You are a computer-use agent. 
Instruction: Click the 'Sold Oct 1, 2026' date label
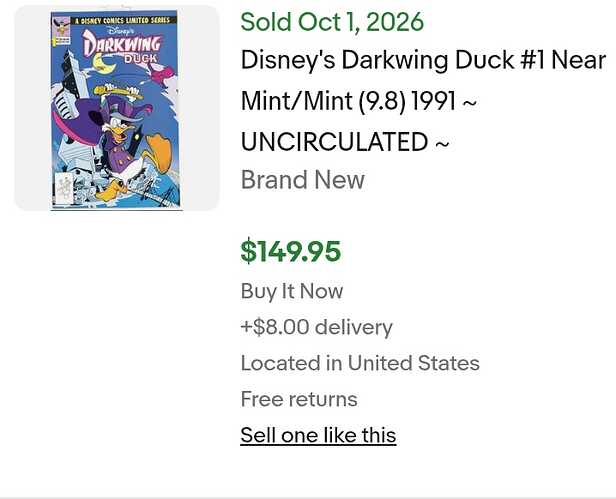coord(332,22)
